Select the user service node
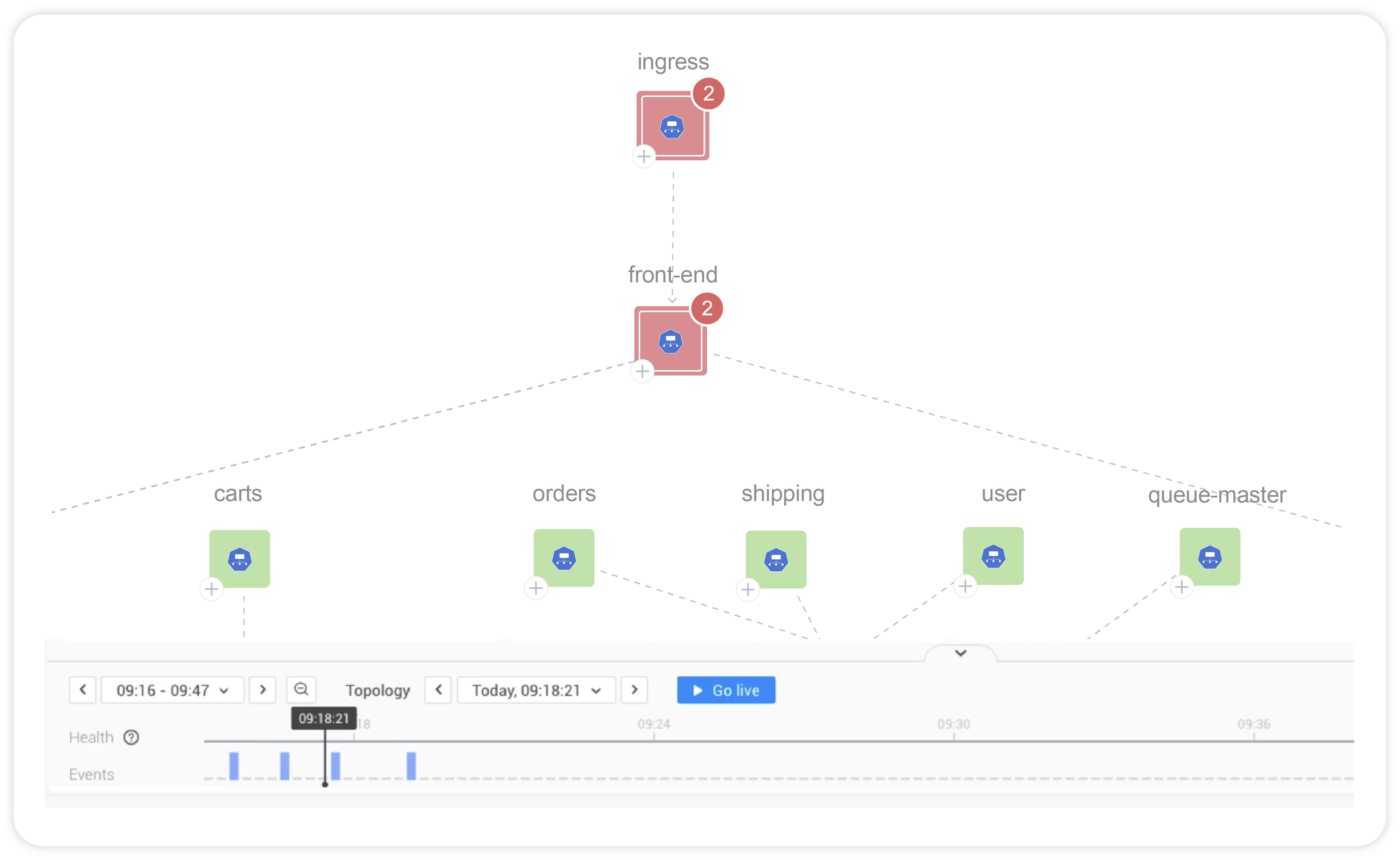This screenshot has height=860, width=1400. point(993,556)
